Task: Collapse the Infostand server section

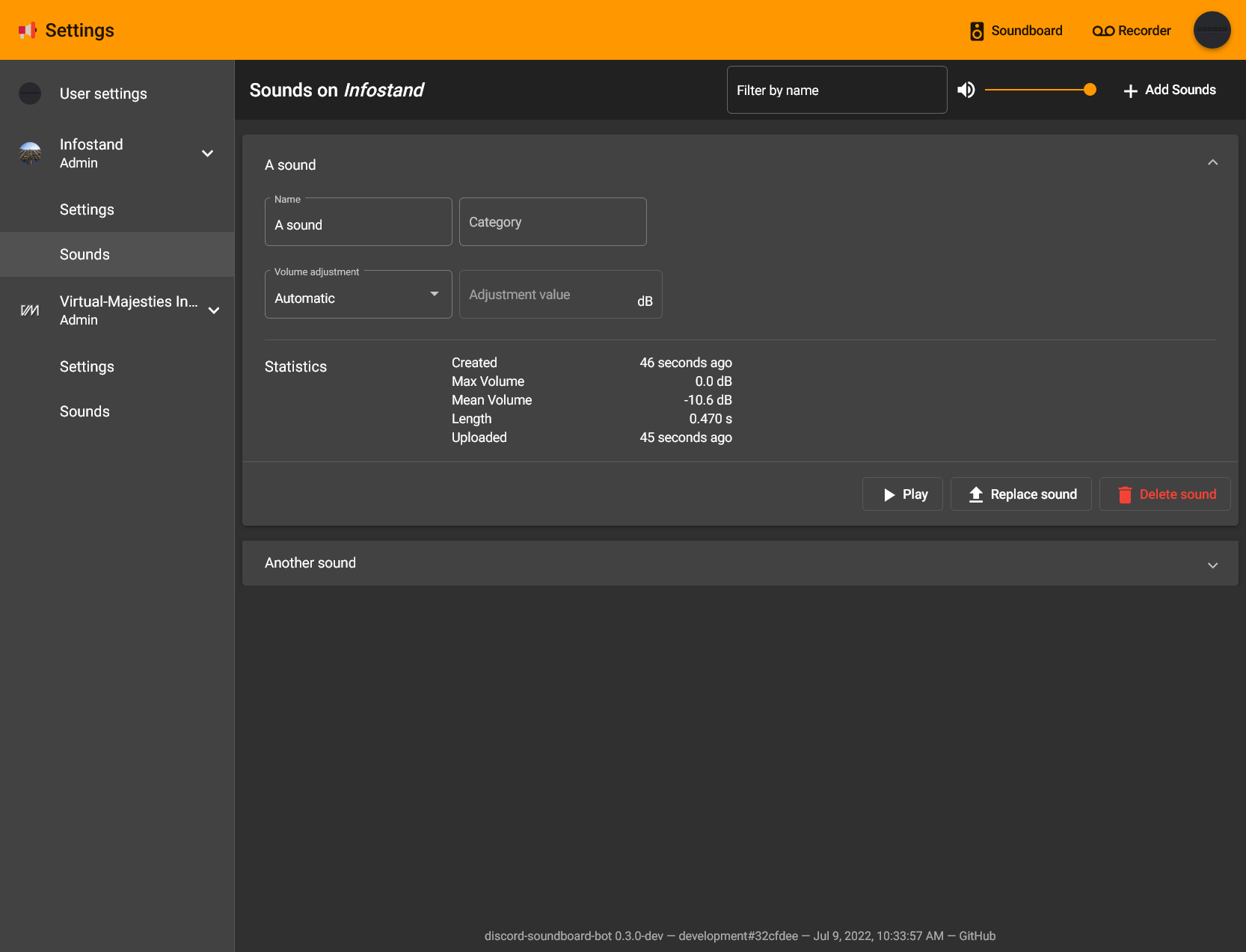Action: pyautogui.click(x=208, y=153)
